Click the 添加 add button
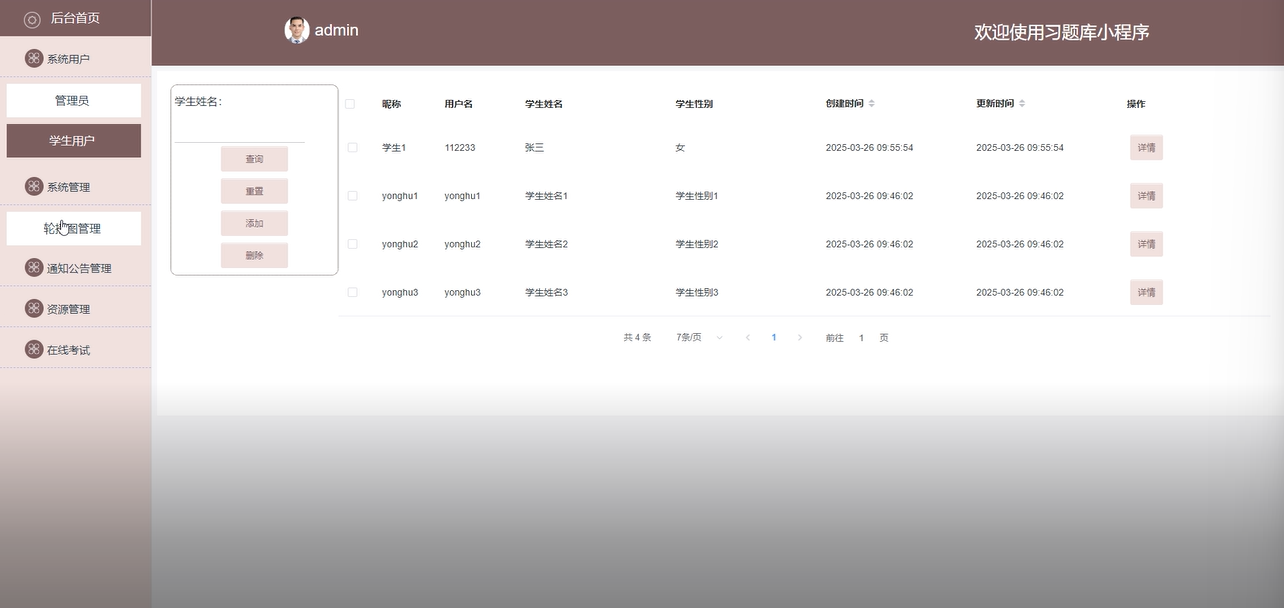The height and width of the screenshot is (608, 1284). (x=254, y=223)
